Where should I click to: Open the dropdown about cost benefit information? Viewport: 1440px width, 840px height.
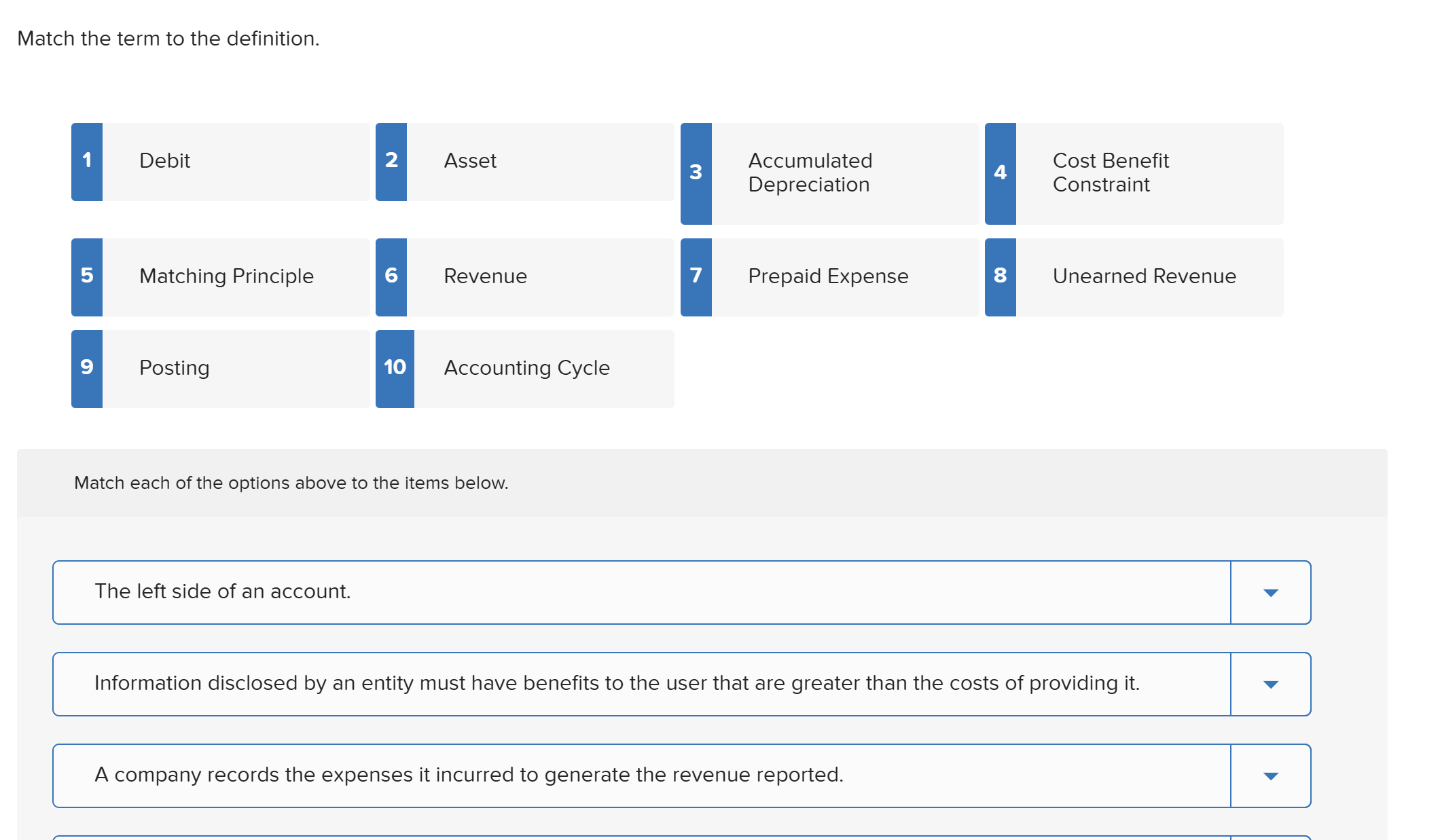tap(1271, 684)
